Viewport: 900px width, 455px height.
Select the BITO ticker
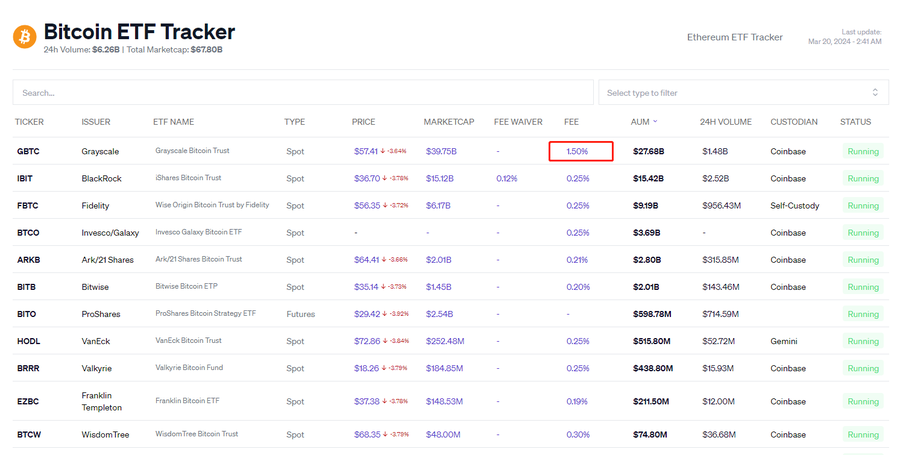pos(26,314)
